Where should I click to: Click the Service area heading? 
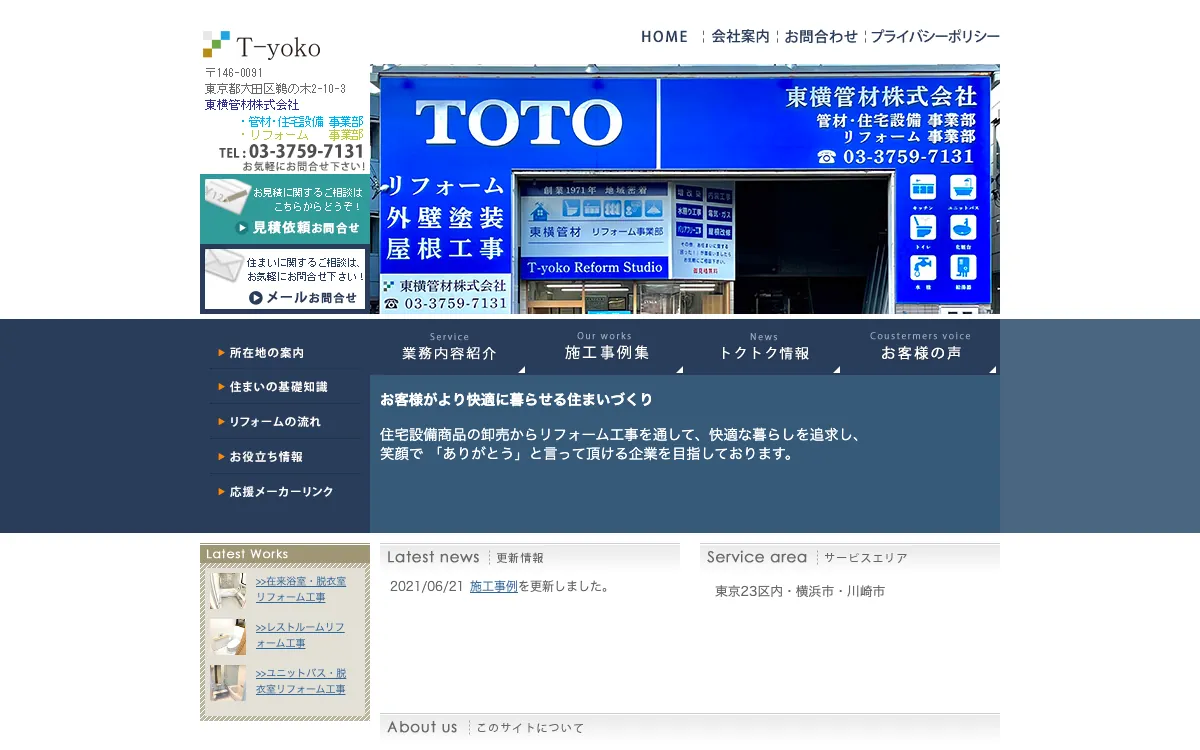point(757,557)
